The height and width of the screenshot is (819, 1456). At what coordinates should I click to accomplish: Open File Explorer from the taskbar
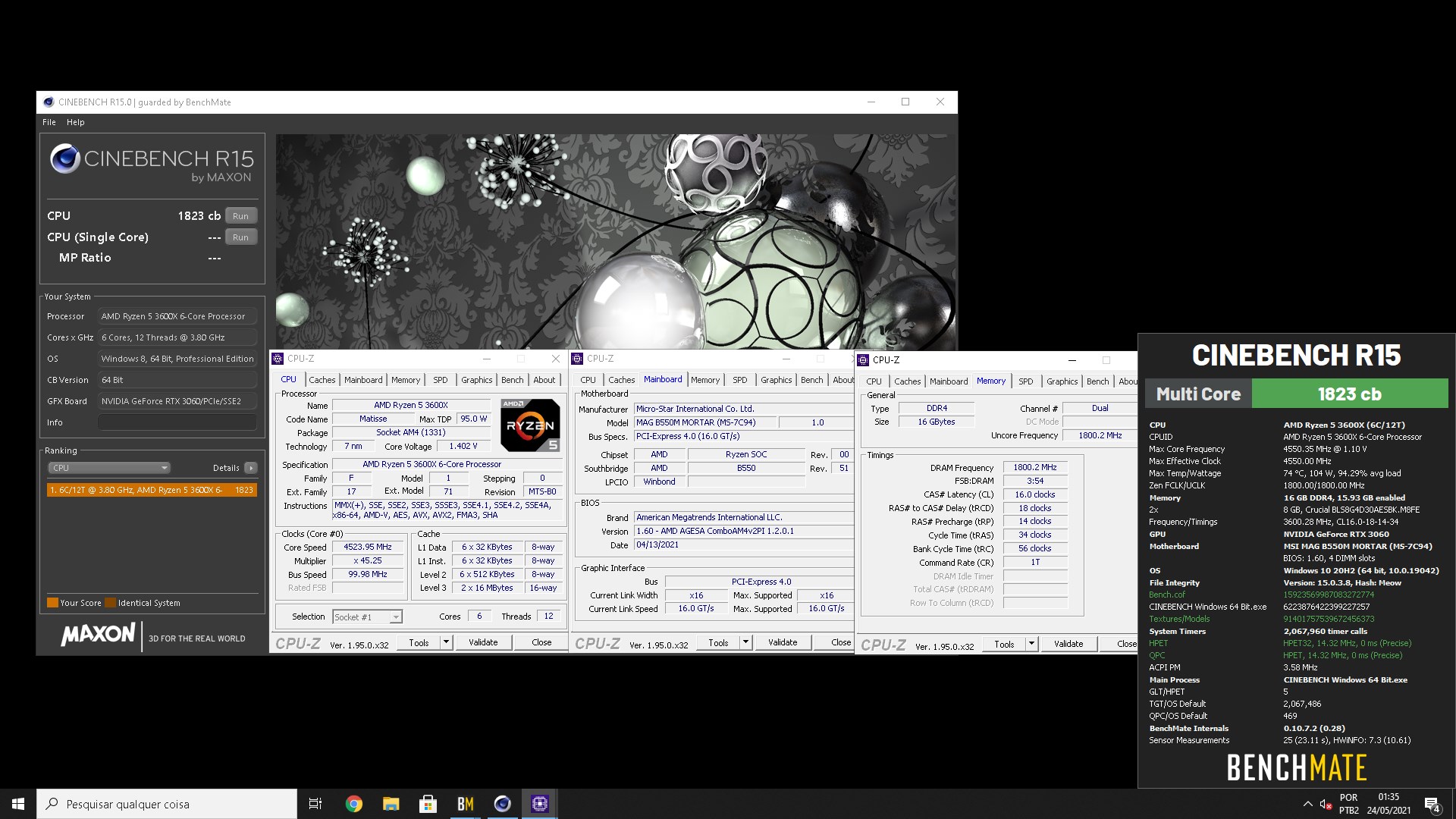391,804
